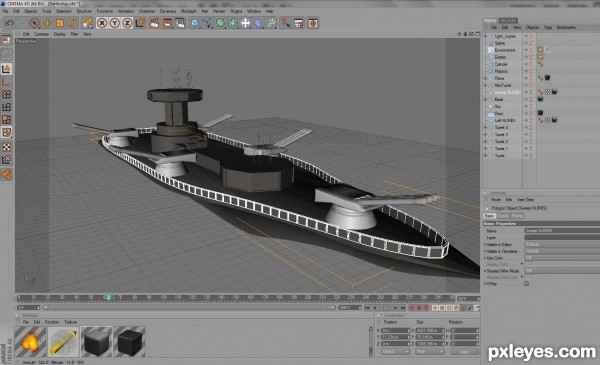Expand the Plane object
The height and width of the screenshot is (365, 600).
coord(486,78)
